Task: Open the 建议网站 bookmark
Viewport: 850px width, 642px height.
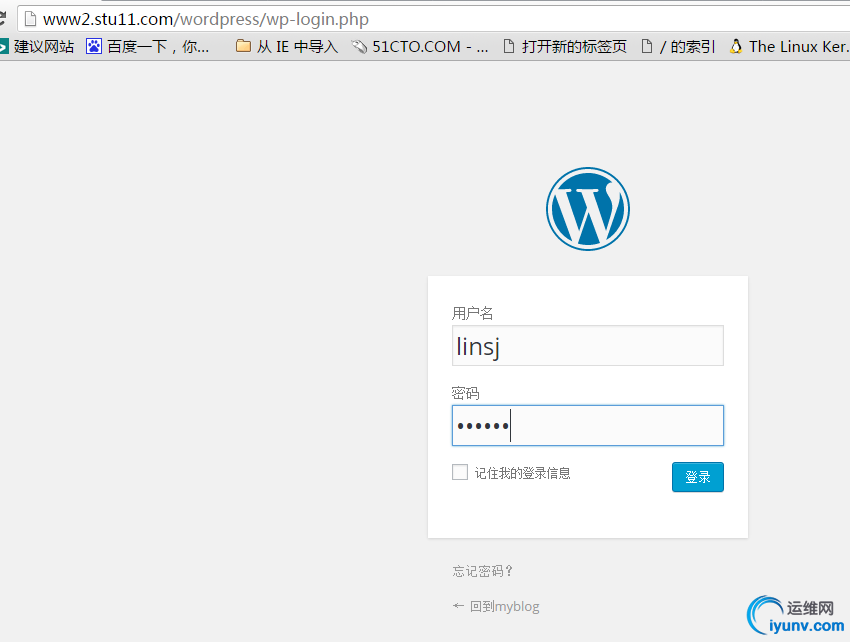Action: point(37,47)
